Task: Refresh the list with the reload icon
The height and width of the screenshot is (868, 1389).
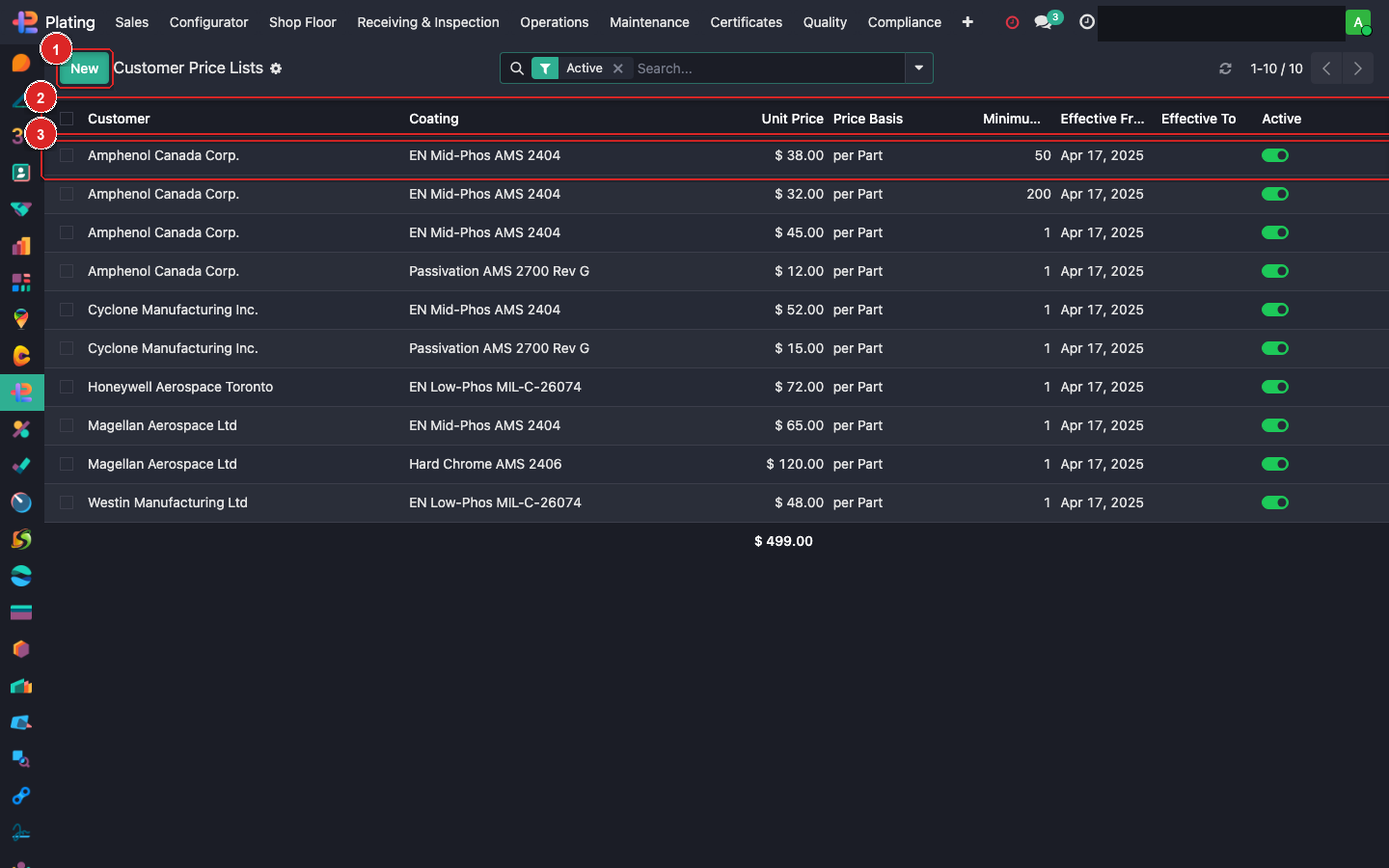Action: coord(1225,68)
